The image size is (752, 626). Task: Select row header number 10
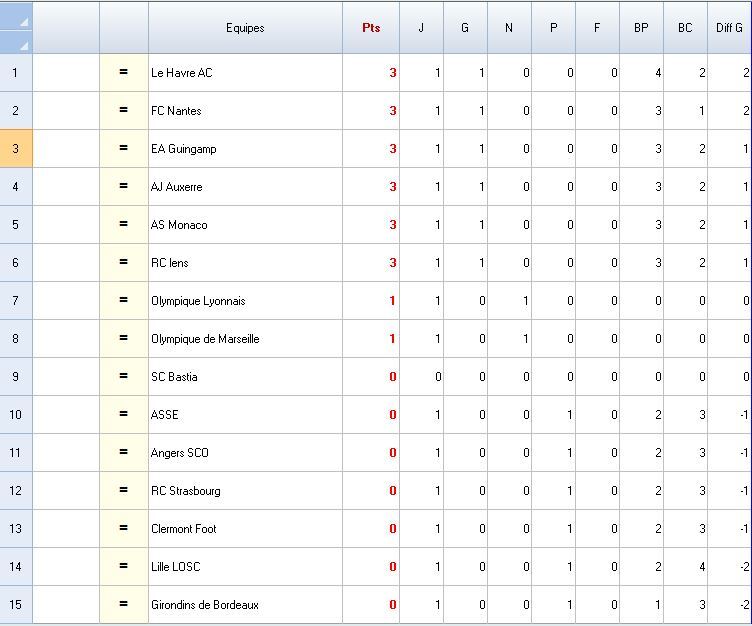coord(16,414)
